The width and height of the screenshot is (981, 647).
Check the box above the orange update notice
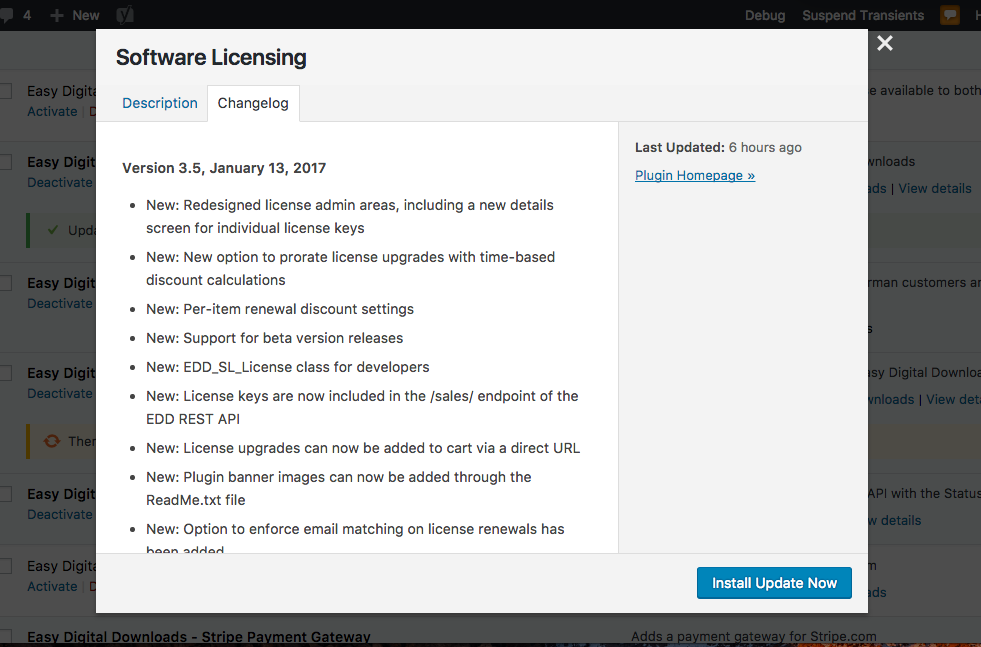coord(5,373)
